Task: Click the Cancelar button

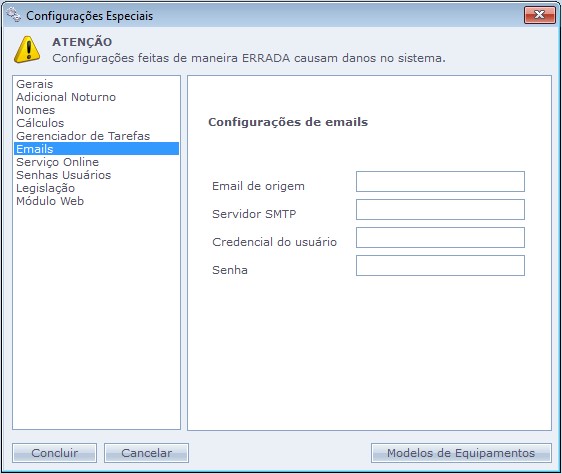Action: 146,453
